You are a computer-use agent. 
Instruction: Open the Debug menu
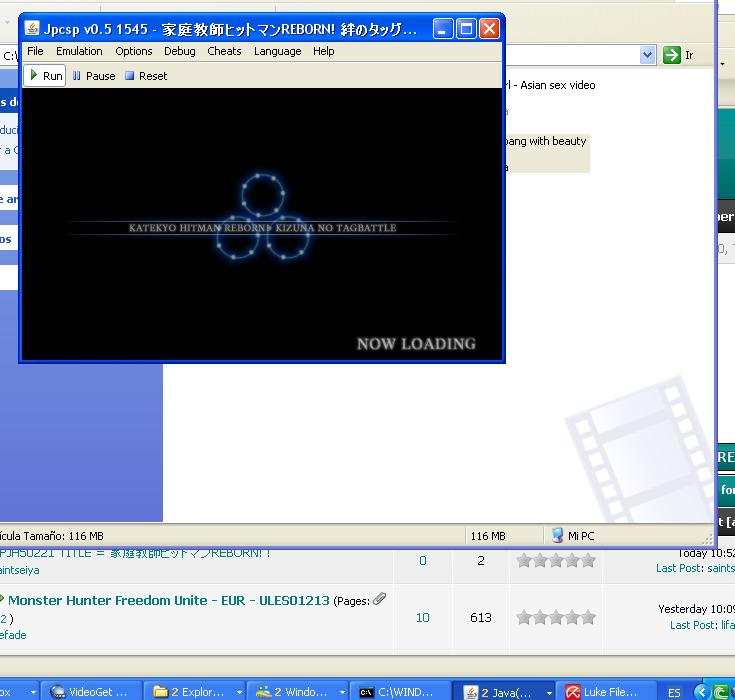[180, 51]
